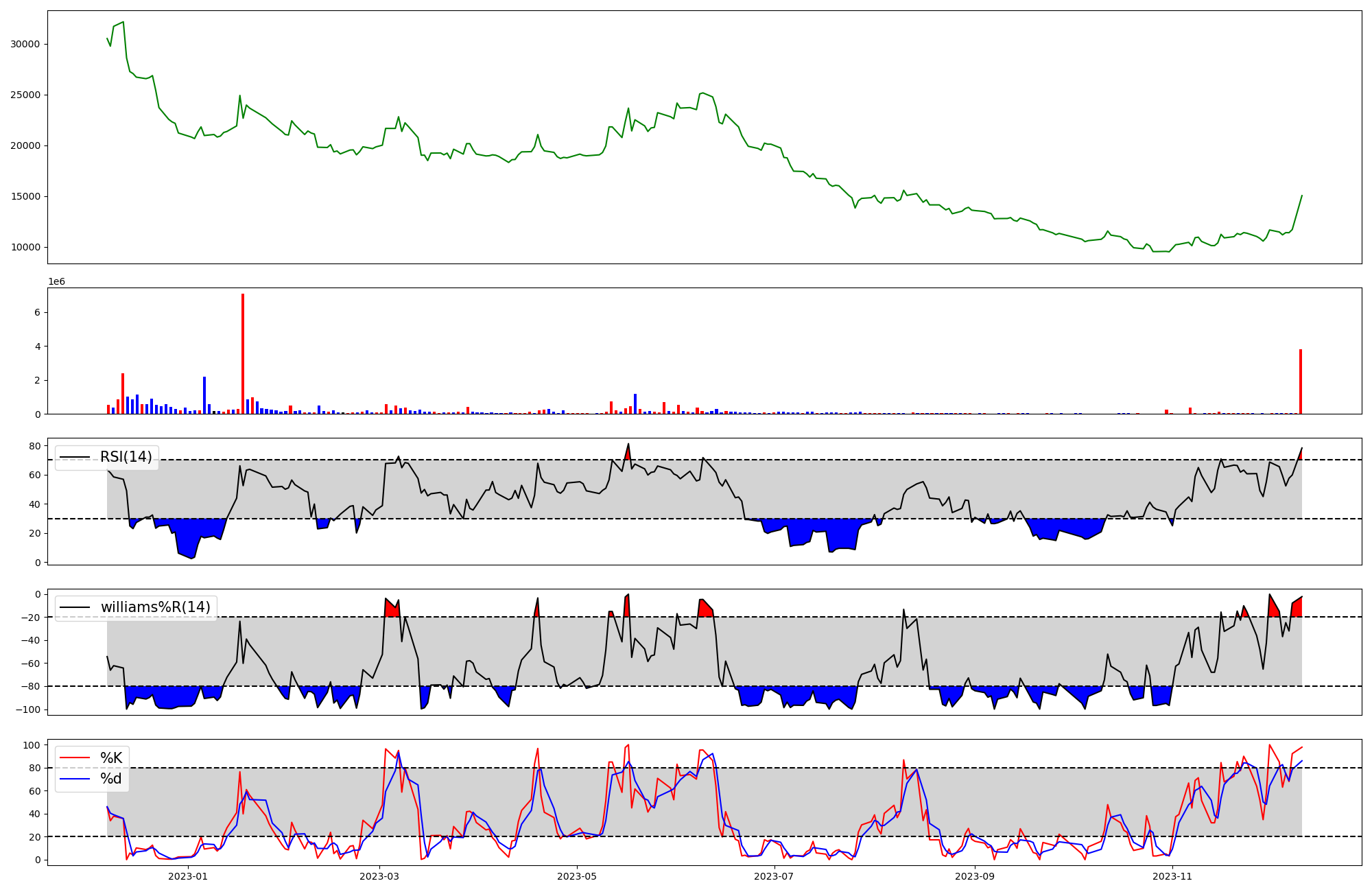
Task: Click the 2023-09 x-axis date label
Action: click(975, 876)
